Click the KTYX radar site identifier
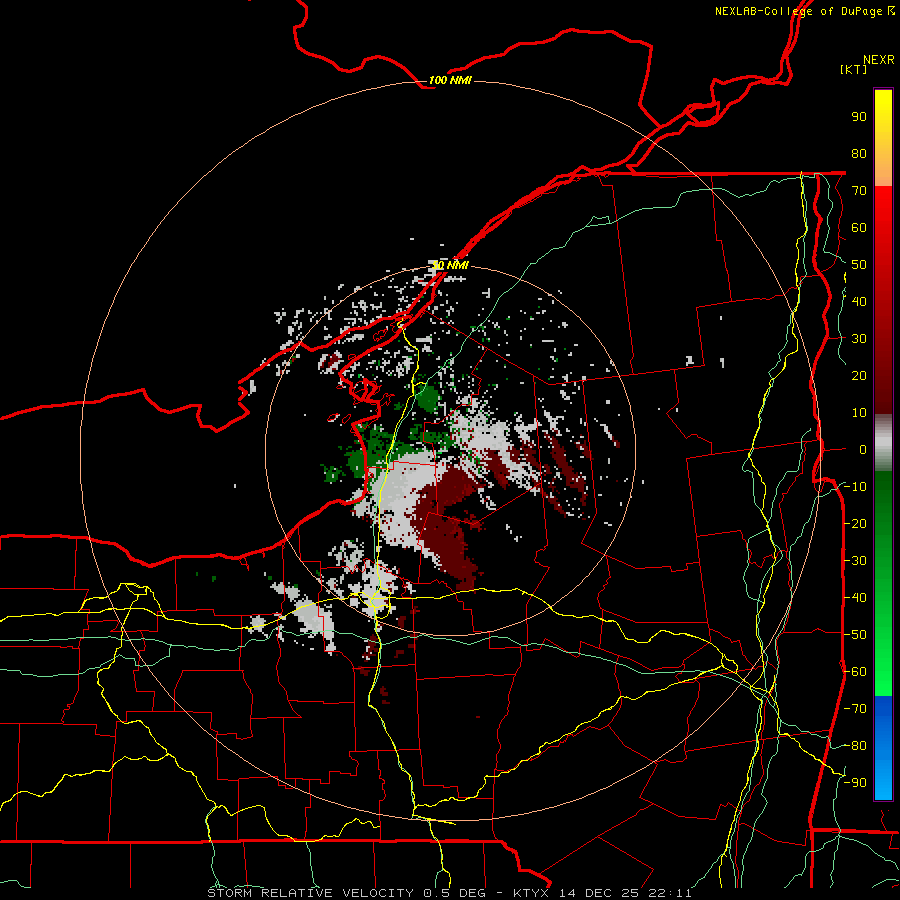The height and width of the screenshot is (900, 900). [531, 893]
